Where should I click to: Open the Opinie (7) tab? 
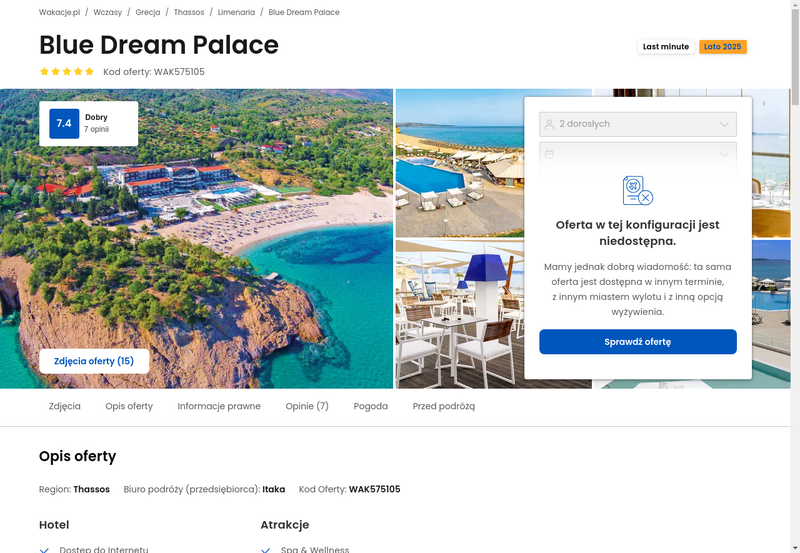307,406
